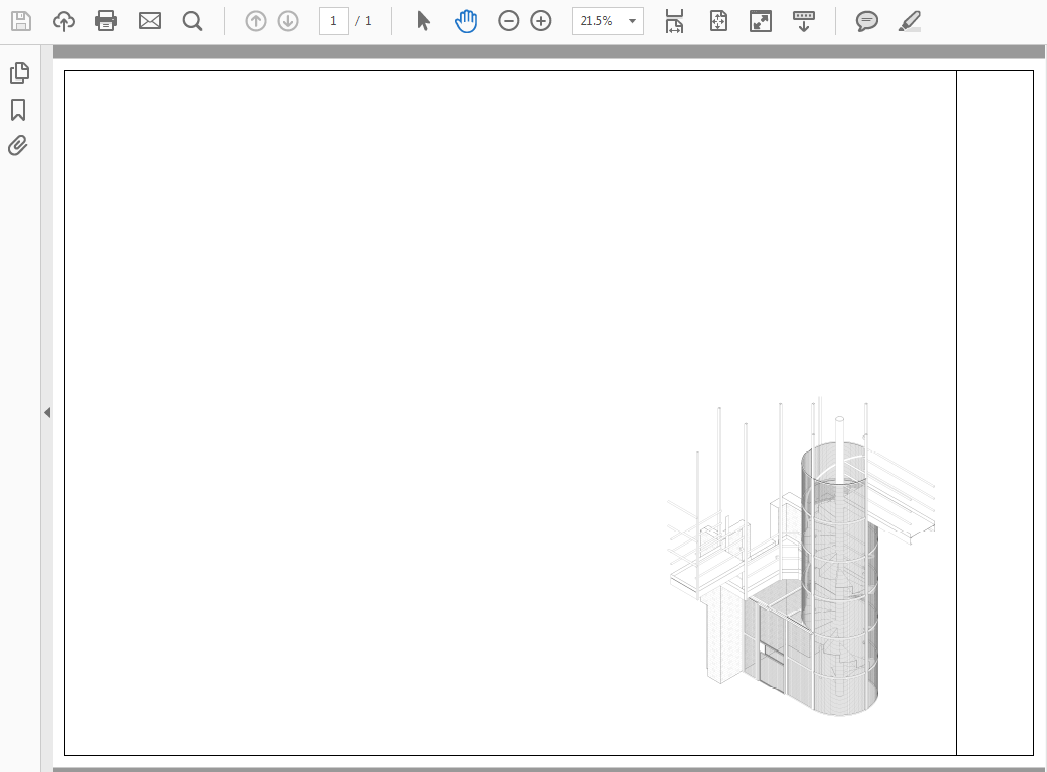The image size is (1047, 772).
Task: Open the Page Thumbnails panel
Action: click(x=19, y=73)
